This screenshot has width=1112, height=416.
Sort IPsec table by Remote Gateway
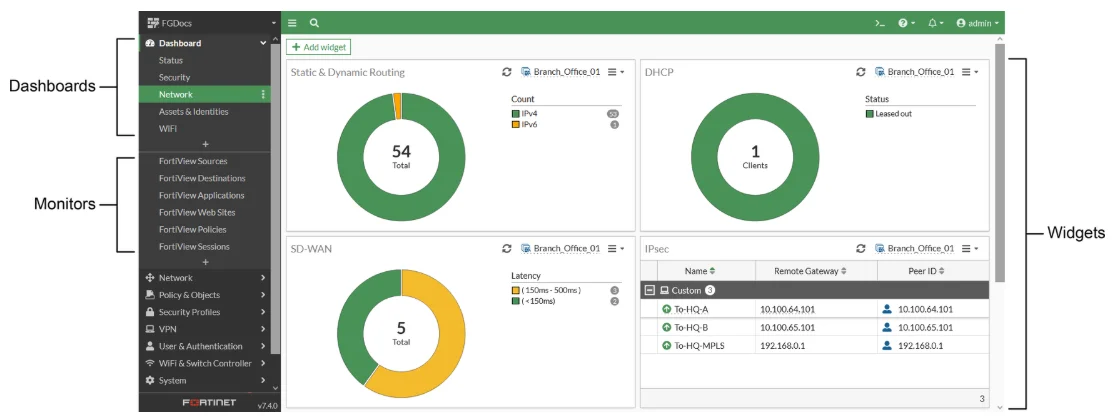811,271
